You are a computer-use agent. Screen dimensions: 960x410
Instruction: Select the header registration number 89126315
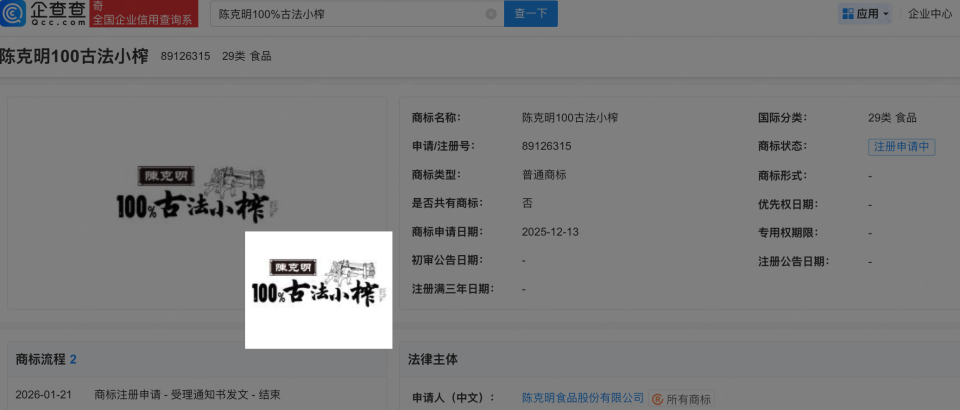186,56
